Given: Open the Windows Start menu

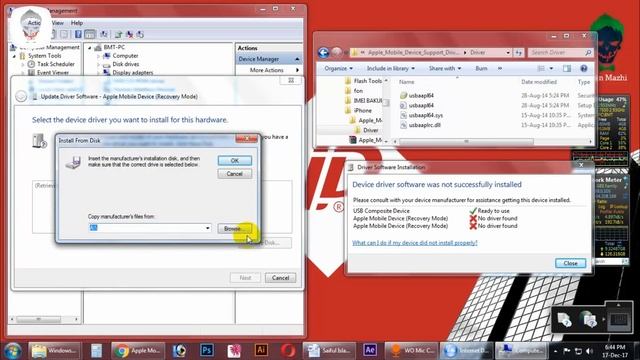Looking at the screenshot, I should (12, 351).
